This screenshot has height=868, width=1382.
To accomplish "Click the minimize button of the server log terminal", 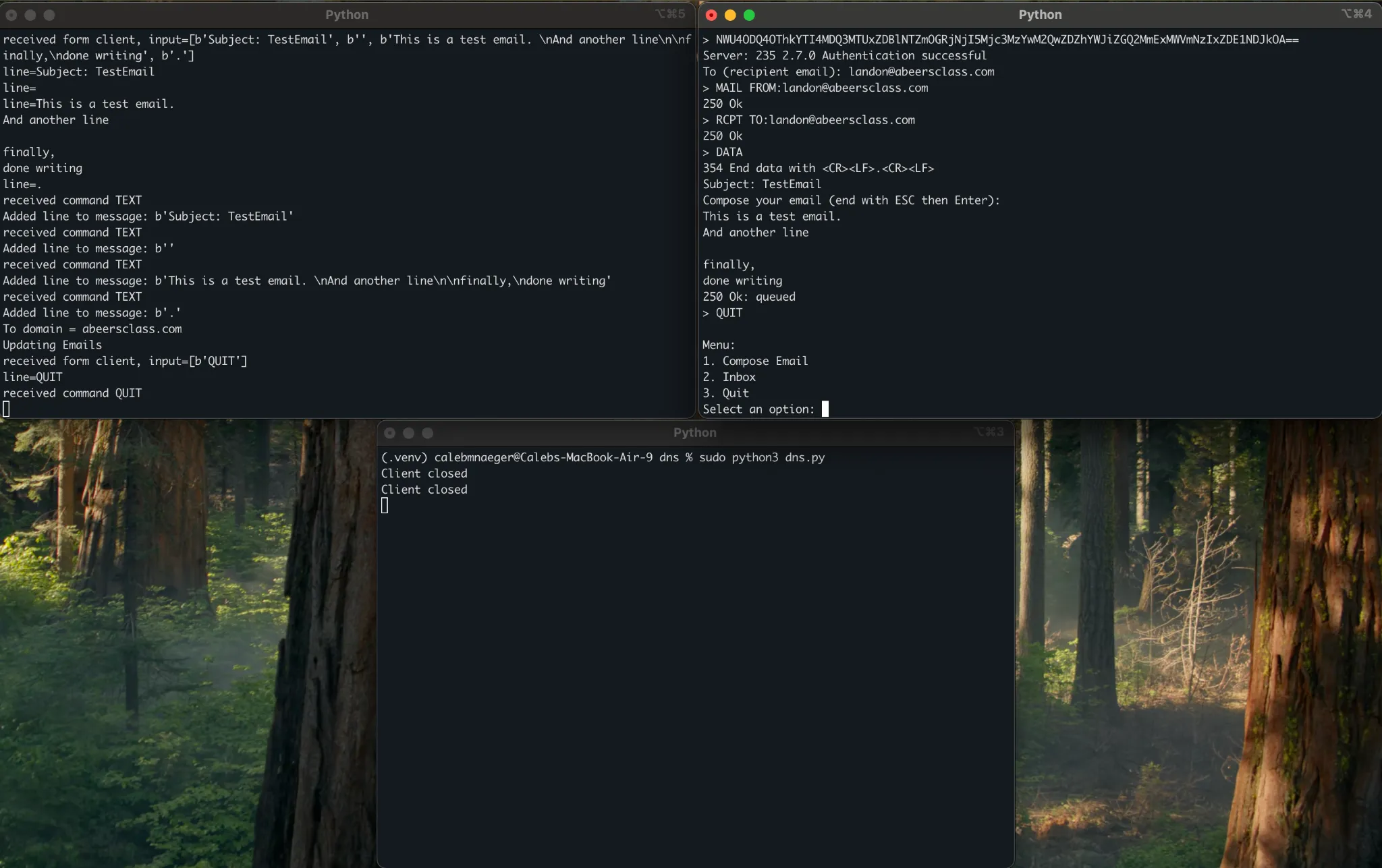I will pos(30,15).
